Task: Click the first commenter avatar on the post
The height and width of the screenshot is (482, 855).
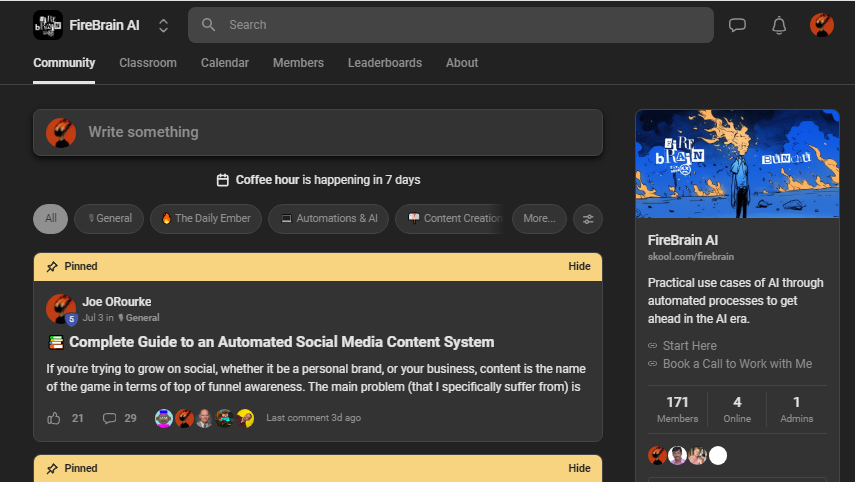Action: [x=164, y=418]
